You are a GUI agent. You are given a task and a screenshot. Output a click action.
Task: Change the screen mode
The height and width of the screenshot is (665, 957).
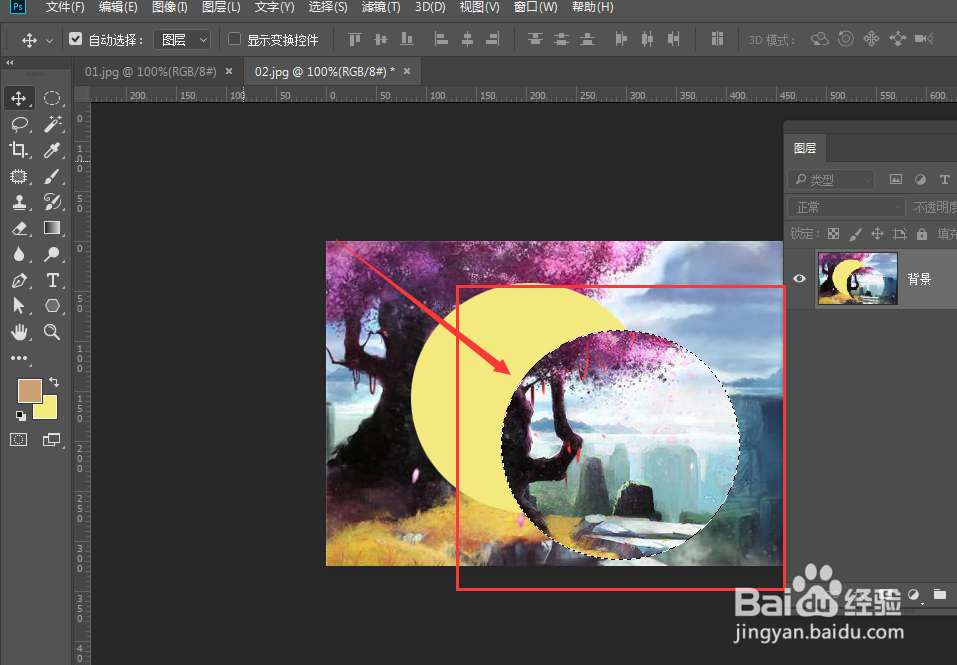click(x=52, y=440)
